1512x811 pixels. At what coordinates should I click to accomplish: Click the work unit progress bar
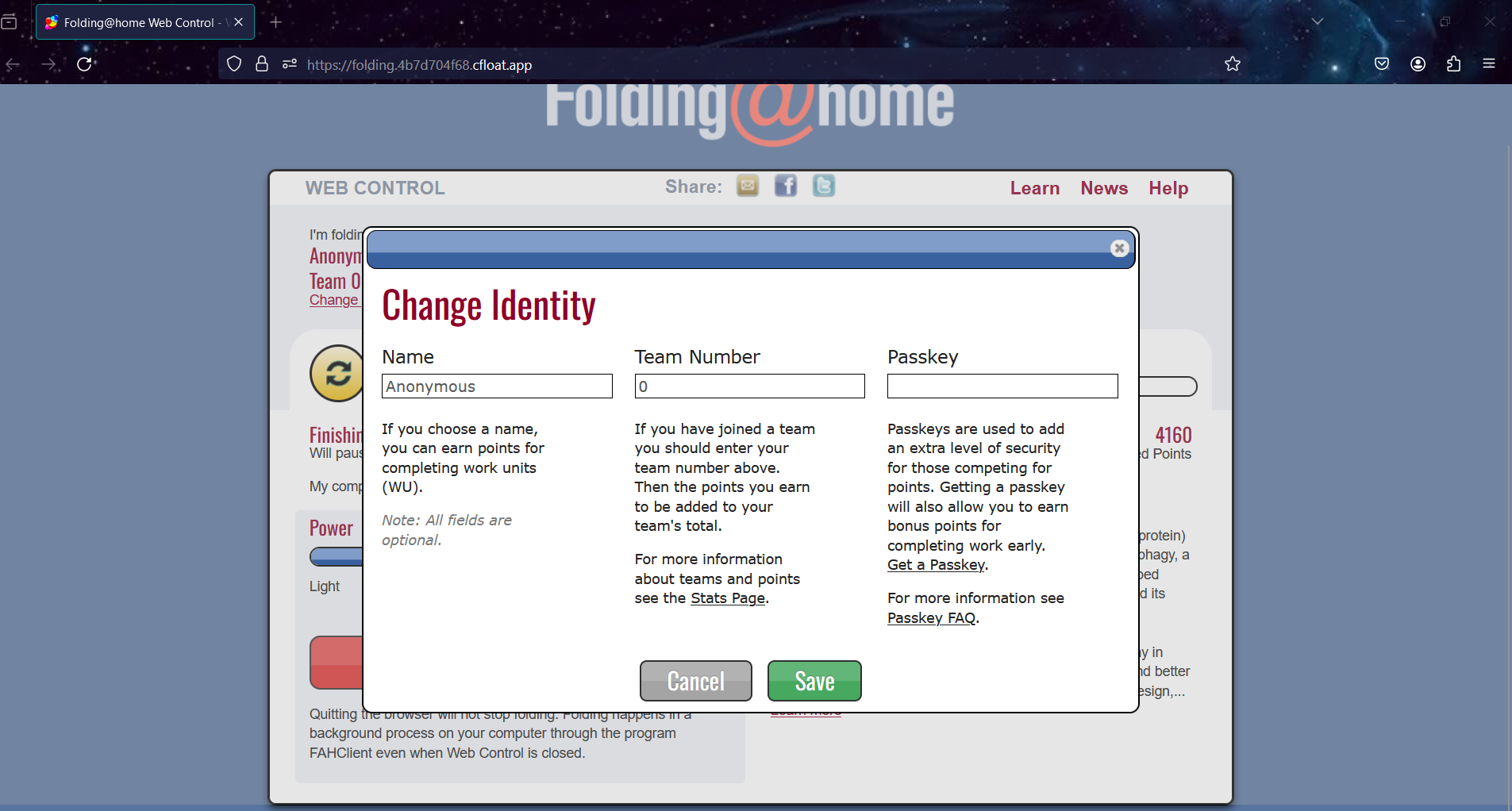[1168, 386]
